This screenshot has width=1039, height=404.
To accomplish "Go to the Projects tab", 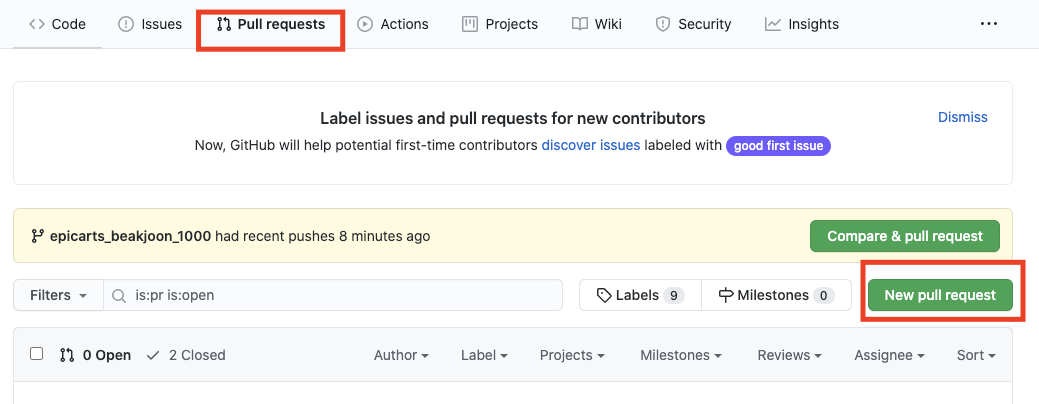I will pyautogui.click(x=500, y=24).
